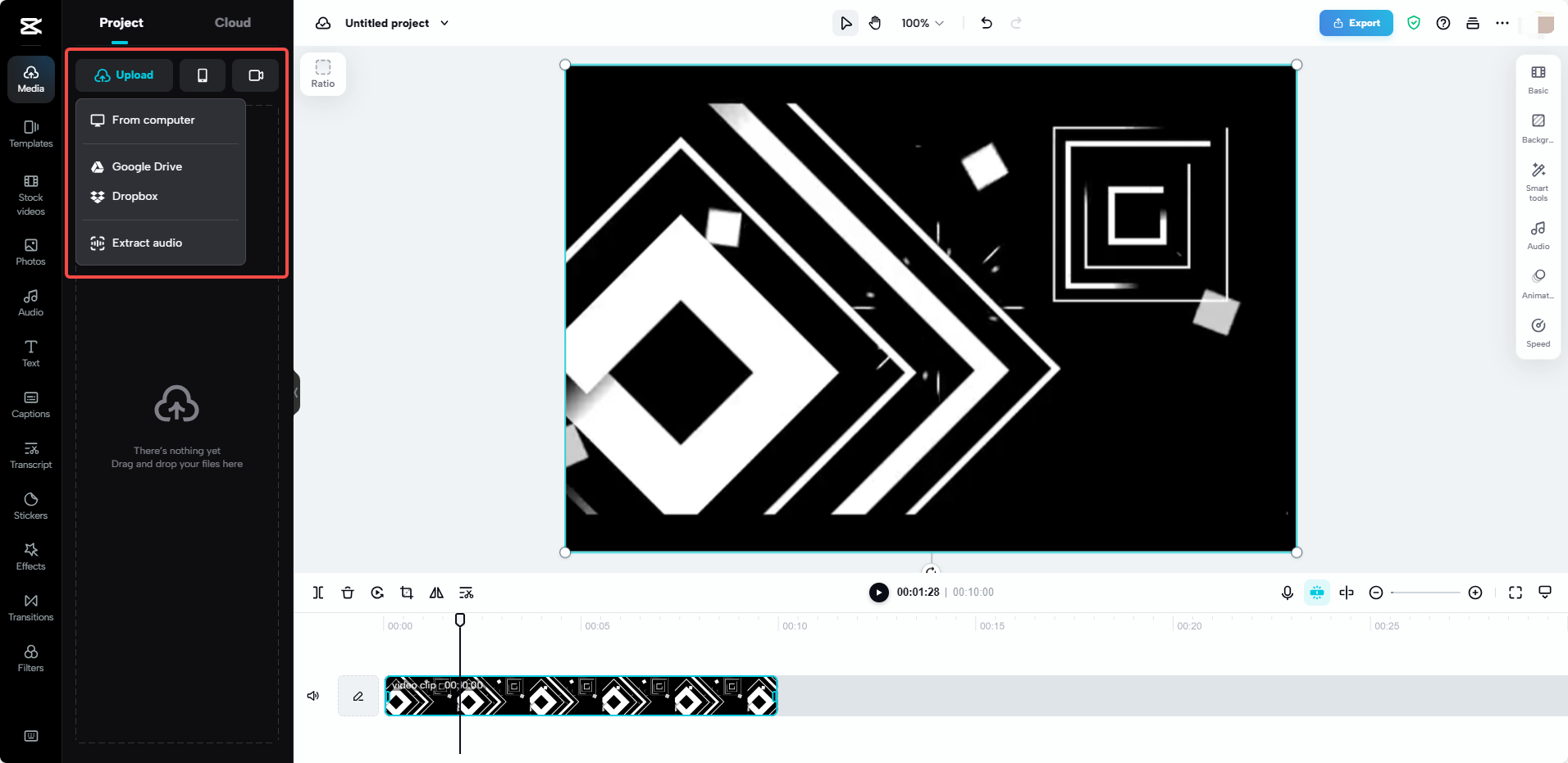Expand the 100% zoom level dropdown

921,23
